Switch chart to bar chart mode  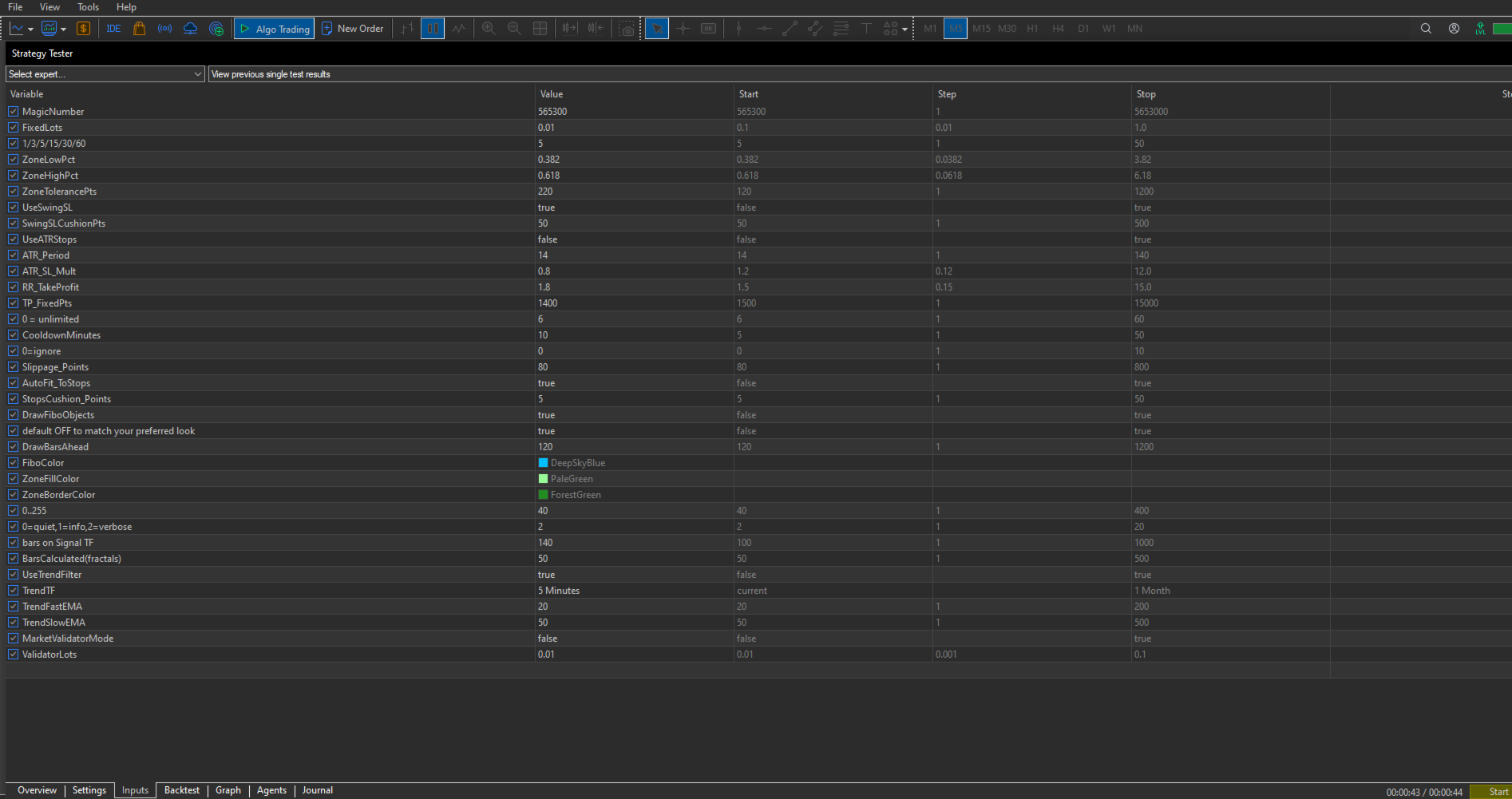click(407, 29)
